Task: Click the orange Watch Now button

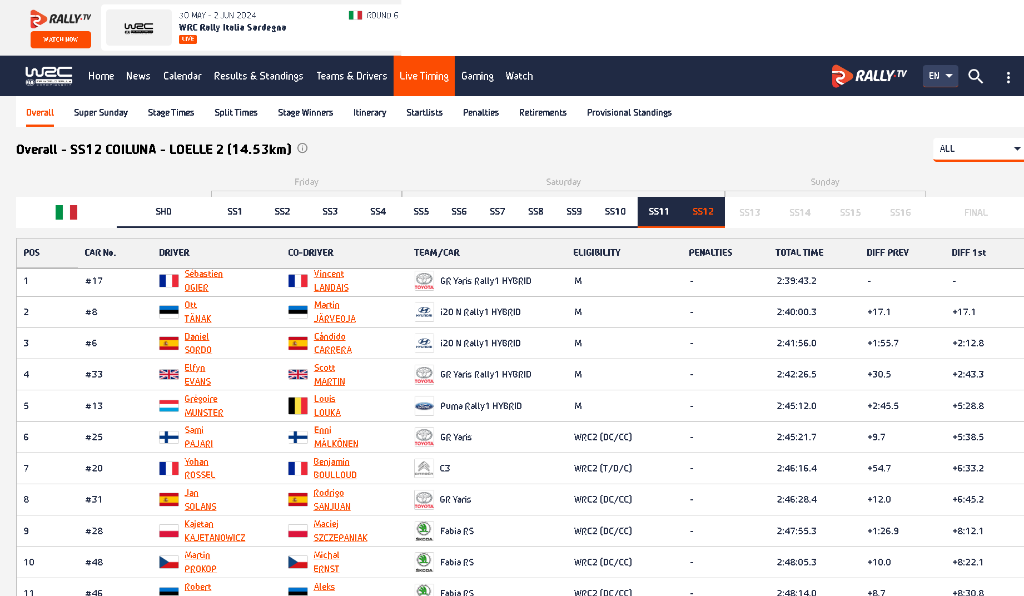Action: pos(60,40)
